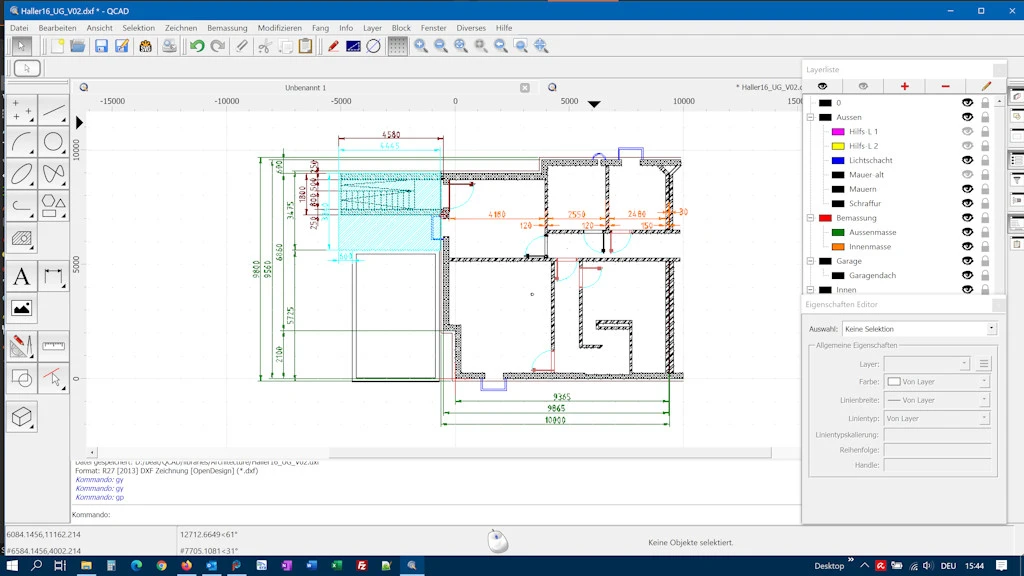Click the Undo arrow in toolbar

click(197, 46)
